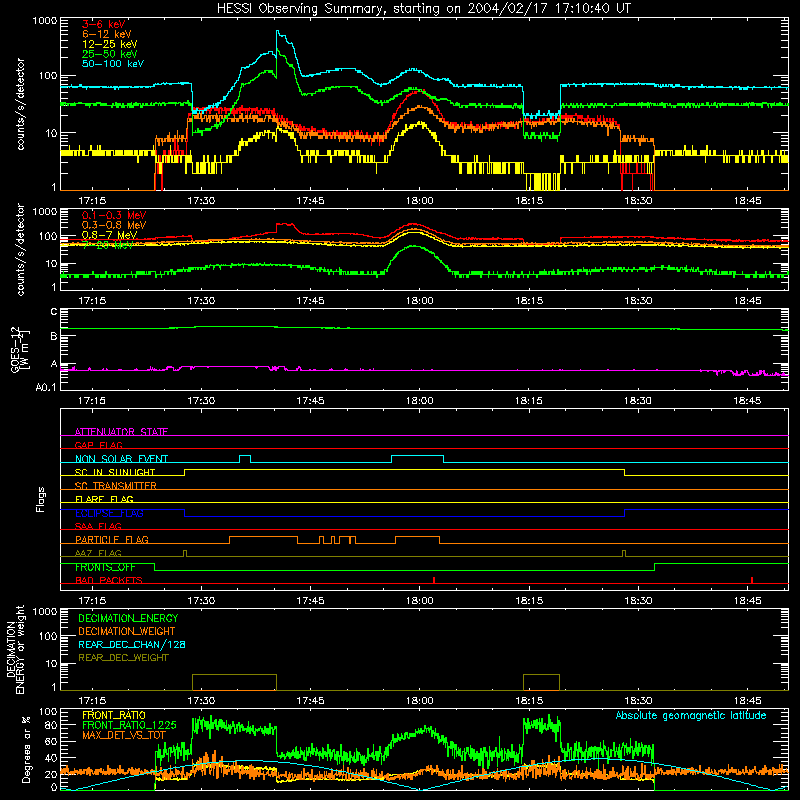Click the Flags axis title
This screenshot has width=800, height=800.
pyautogui.click(x=41, y=499)
